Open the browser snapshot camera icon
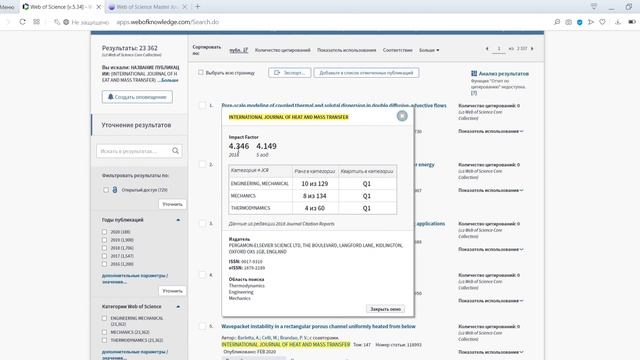Viewport: 640px width, 360px height. pyautogui.click(x=569, y=22)
